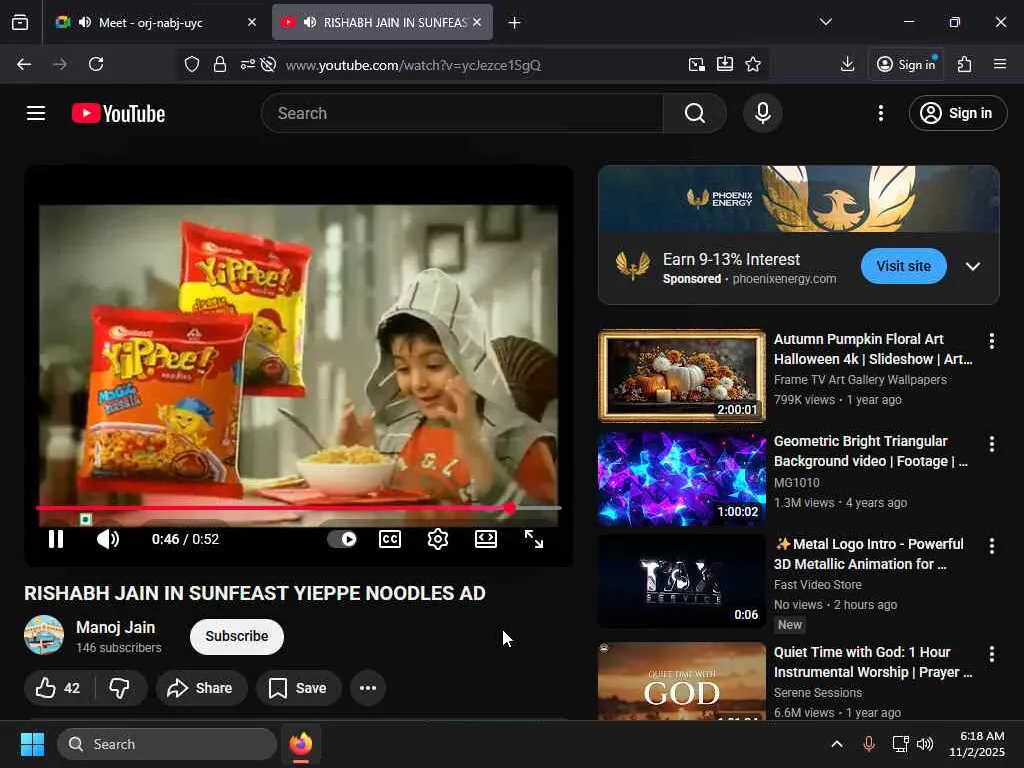This screenshot has width=1024, height=768.
Task: Enter fullscreen mode in the player
Action: [x=534, y=539]
